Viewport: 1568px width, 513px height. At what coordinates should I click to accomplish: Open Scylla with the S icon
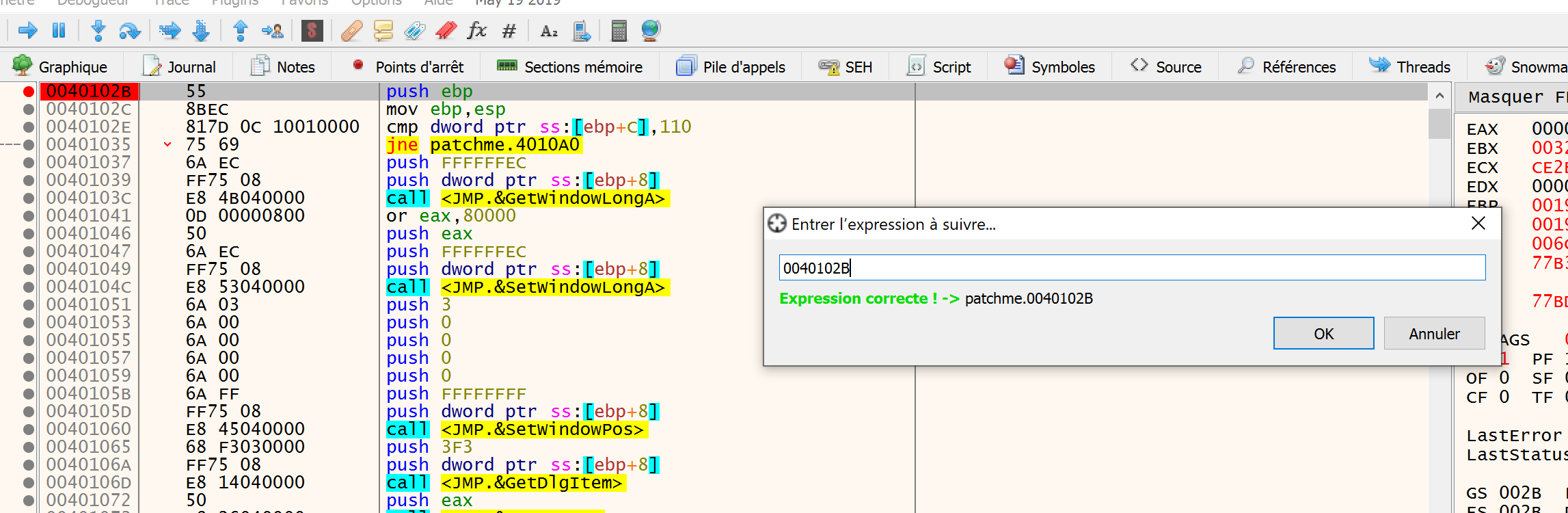(x=312, y=30)
